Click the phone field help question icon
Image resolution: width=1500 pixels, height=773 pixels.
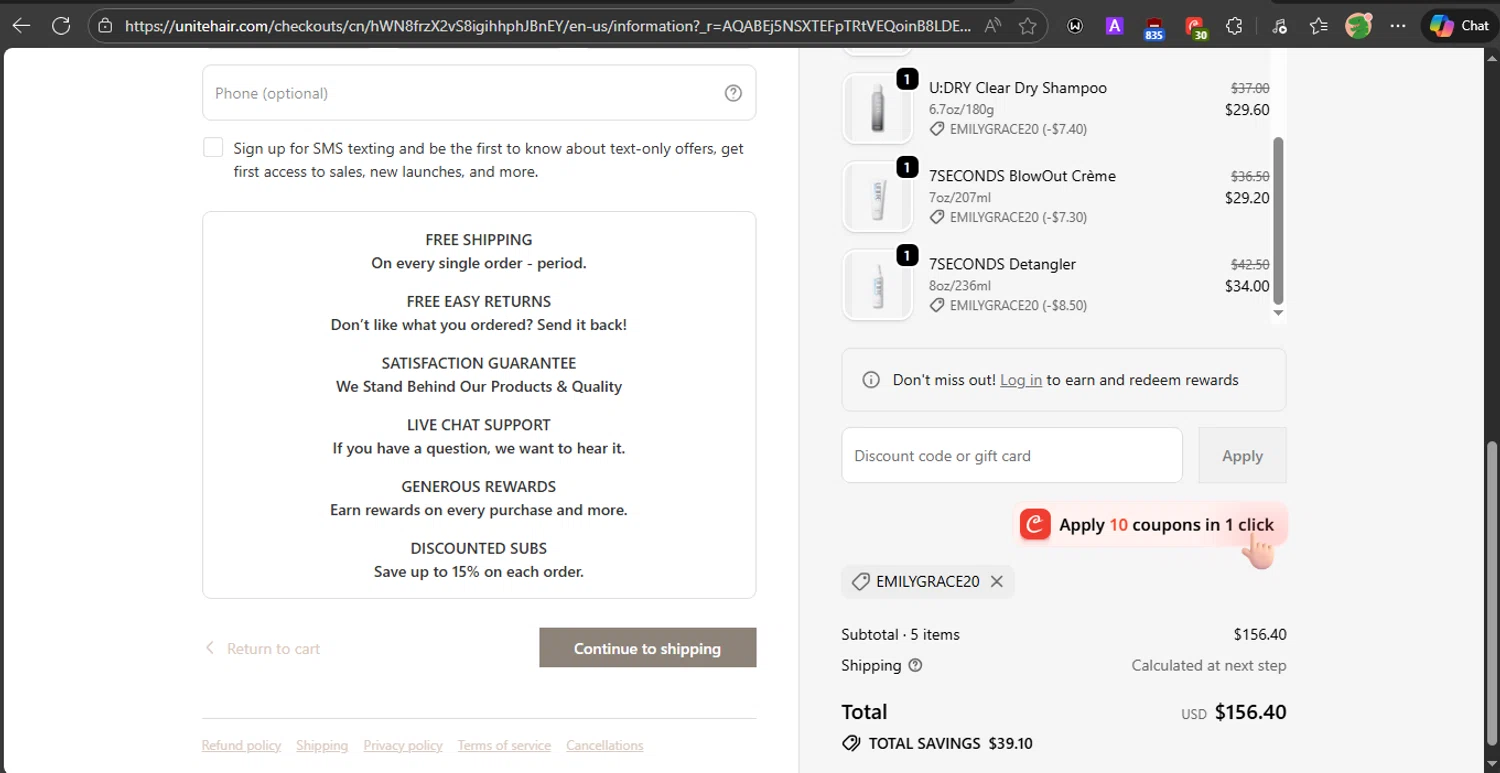coord(733,93)
